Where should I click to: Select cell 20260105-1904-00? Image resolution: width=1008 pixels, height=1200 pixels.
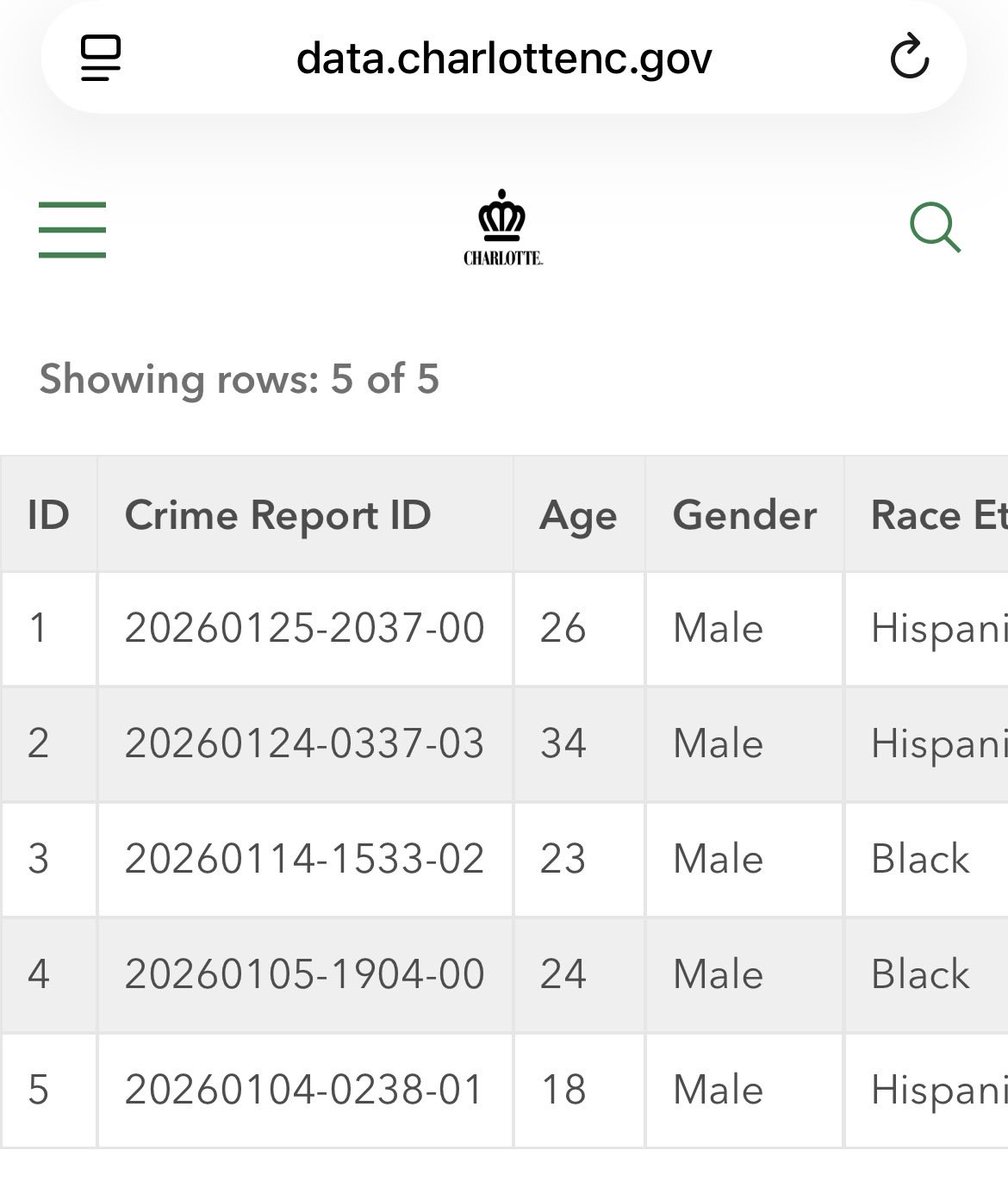pyautogui.click(x=304, y=974)
